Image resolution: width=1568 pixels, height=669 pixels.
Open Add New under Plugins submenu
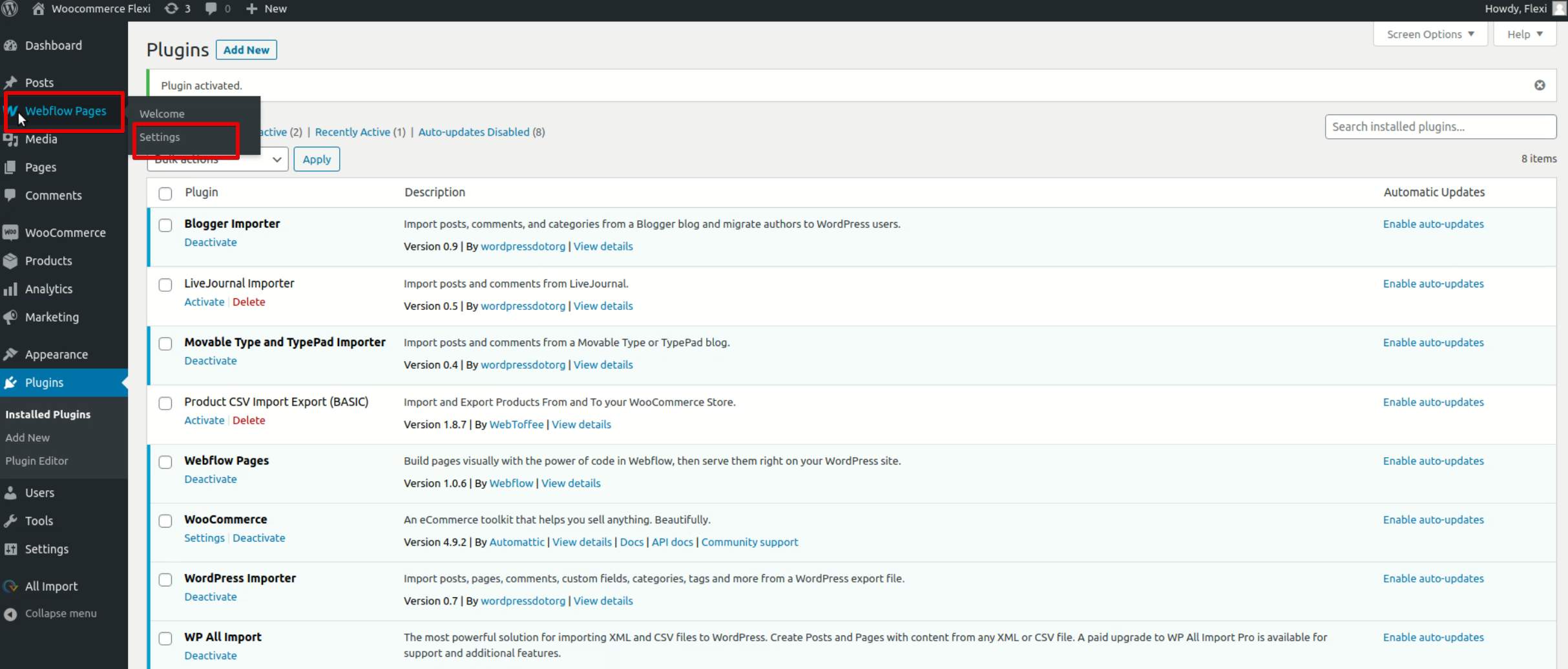pyautogui.click(x=27, y=437)
